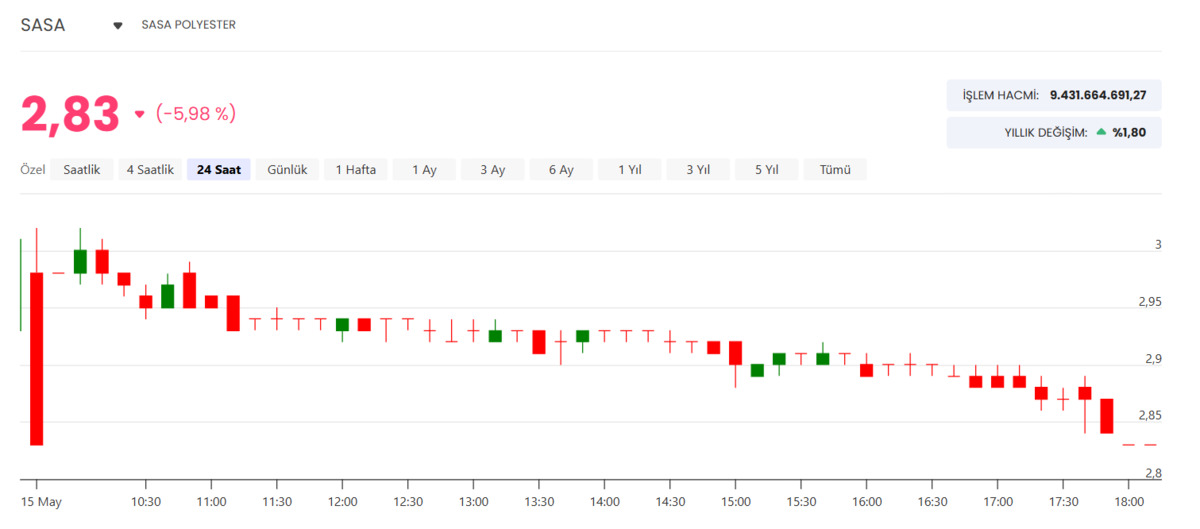
Task: Select the Saatlik time range tab
Action: (x=82, y=170)
